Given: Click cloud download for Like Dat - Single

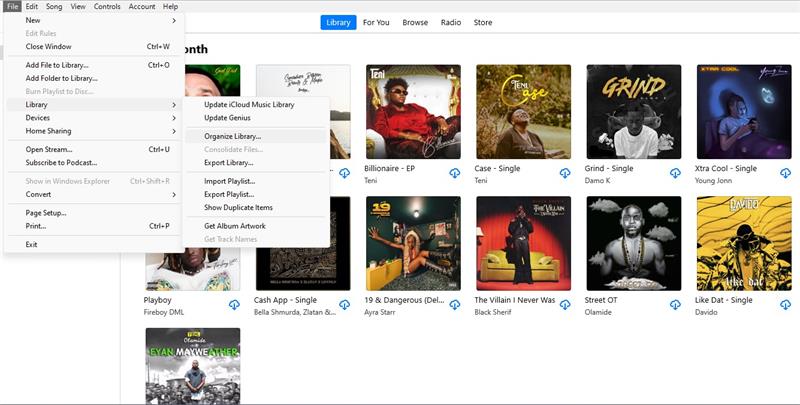Looking at the screenshot, I should tap(785, 305).
